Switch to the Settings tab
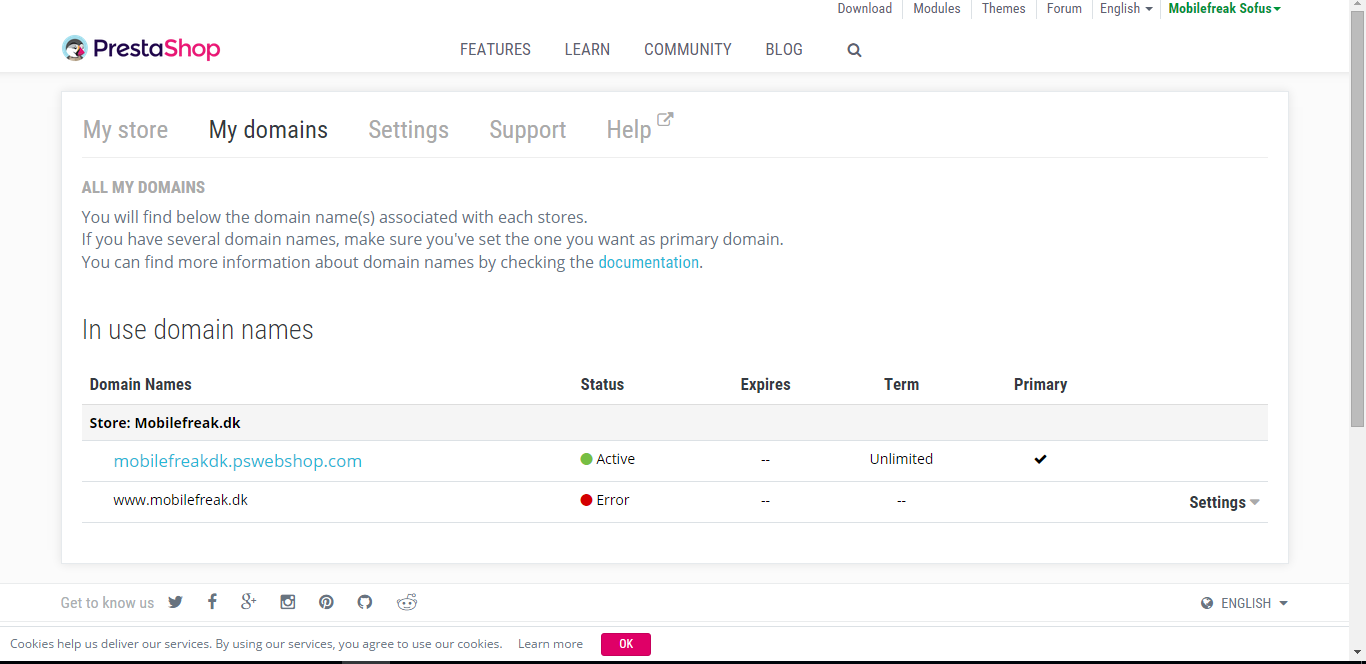This screenshot has width=1366, height=664. pyautogui.click(x=408, y=130)
